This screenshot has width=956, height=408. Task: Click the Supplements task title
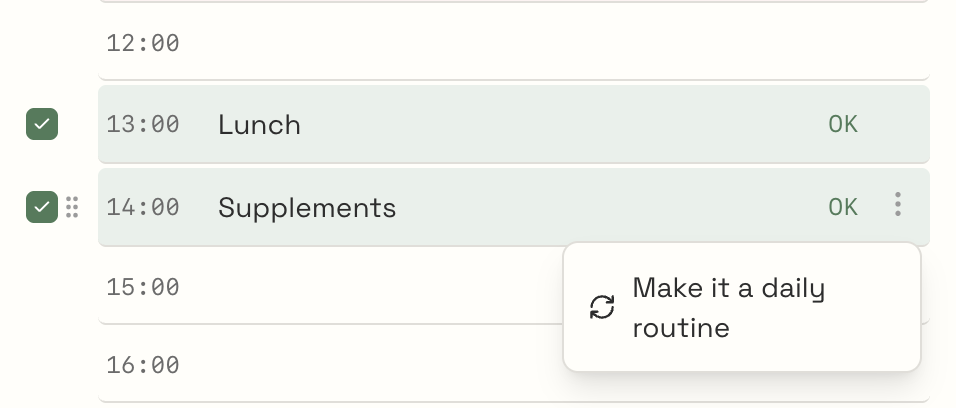coord(307,208)
